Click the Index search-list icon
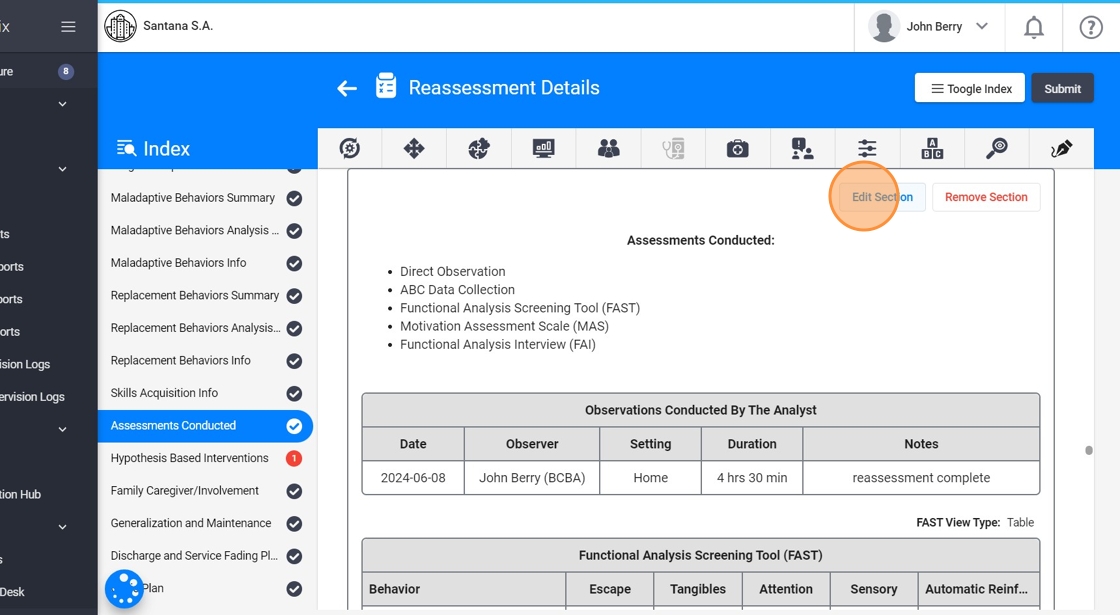The height and width of the screenshot is (615, 1120). click(126, 148)
